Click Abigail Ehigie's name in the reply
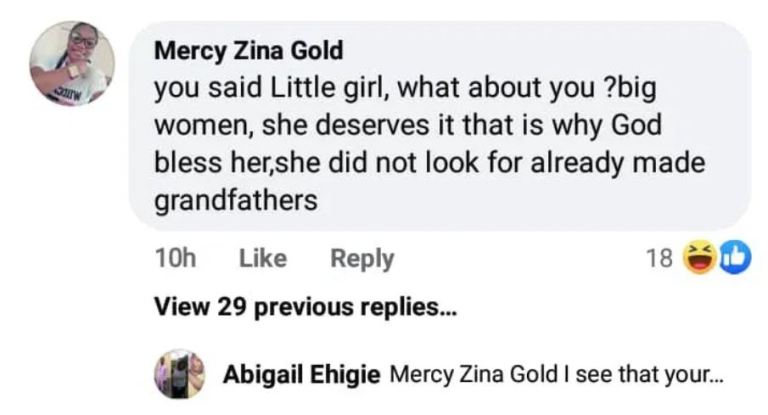This screenshot has width=768, height=415. (x=299, y=375)
